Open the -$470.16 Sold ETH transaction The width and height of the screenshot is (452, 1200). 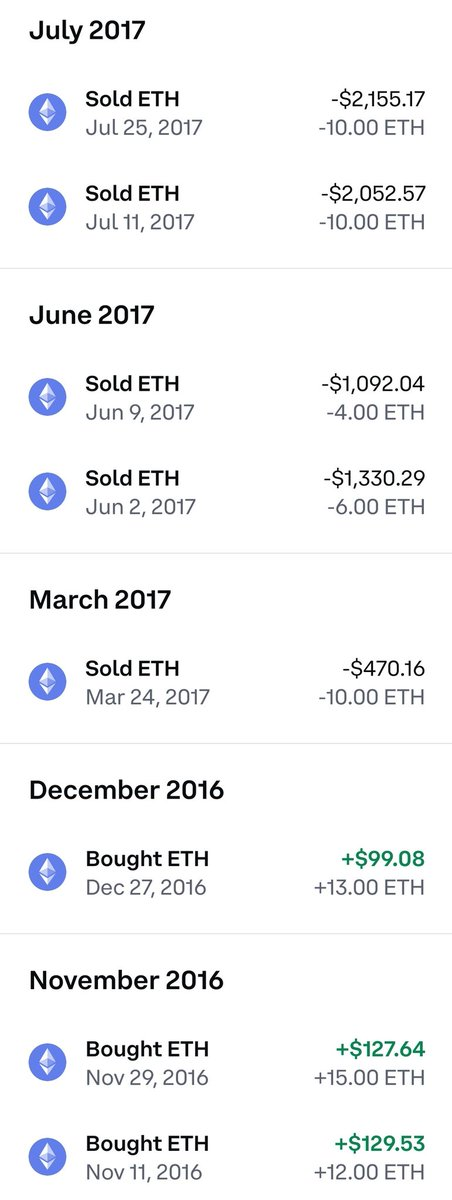(x=226, y=683)
